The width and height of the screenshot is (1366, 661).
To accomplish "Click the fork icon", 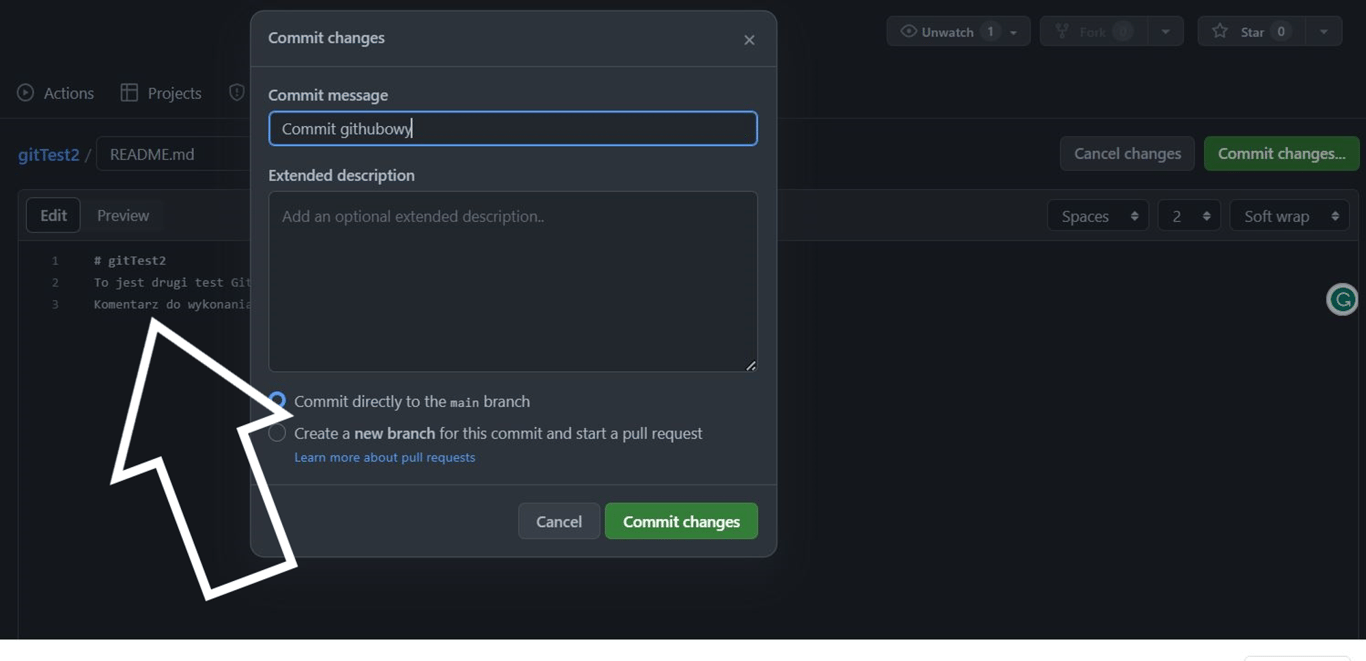I will coord(1062,31).
